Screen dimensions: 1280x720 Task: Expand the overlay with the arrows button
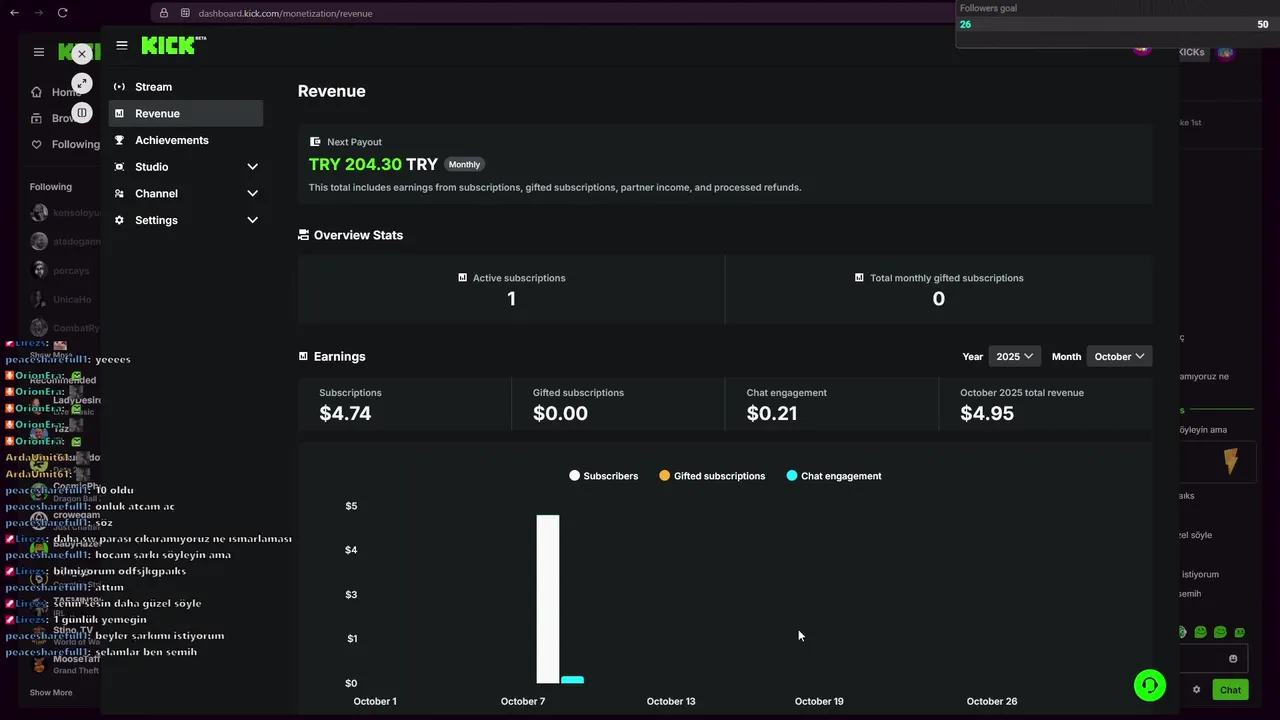click(x=82, y=83)
